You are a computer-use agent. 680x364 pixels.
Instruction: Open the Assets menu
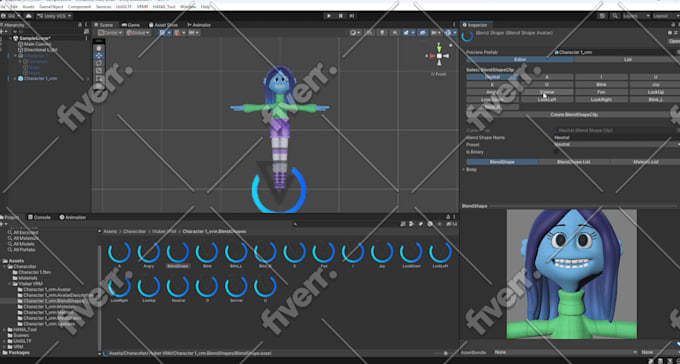tap(29, 7)
